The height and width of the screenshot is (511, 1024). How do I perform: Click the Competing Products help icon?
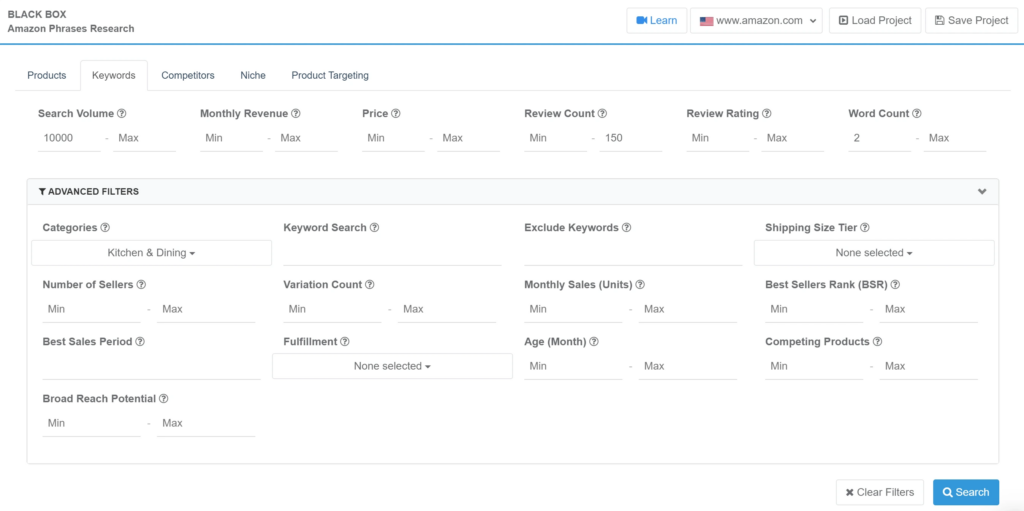(x=877, y=342)
